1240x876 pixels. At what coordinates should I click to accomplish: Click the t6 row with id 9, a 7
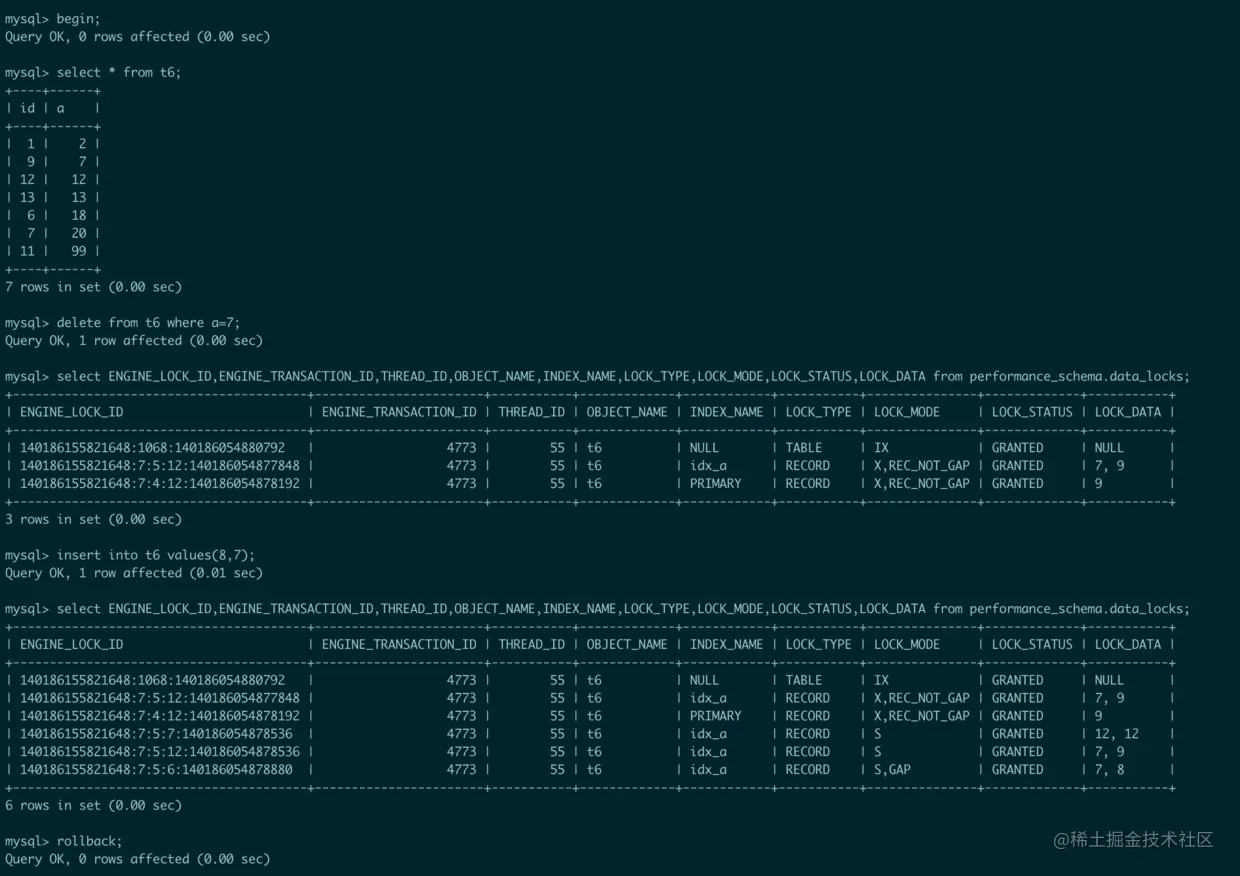point(52,162)
